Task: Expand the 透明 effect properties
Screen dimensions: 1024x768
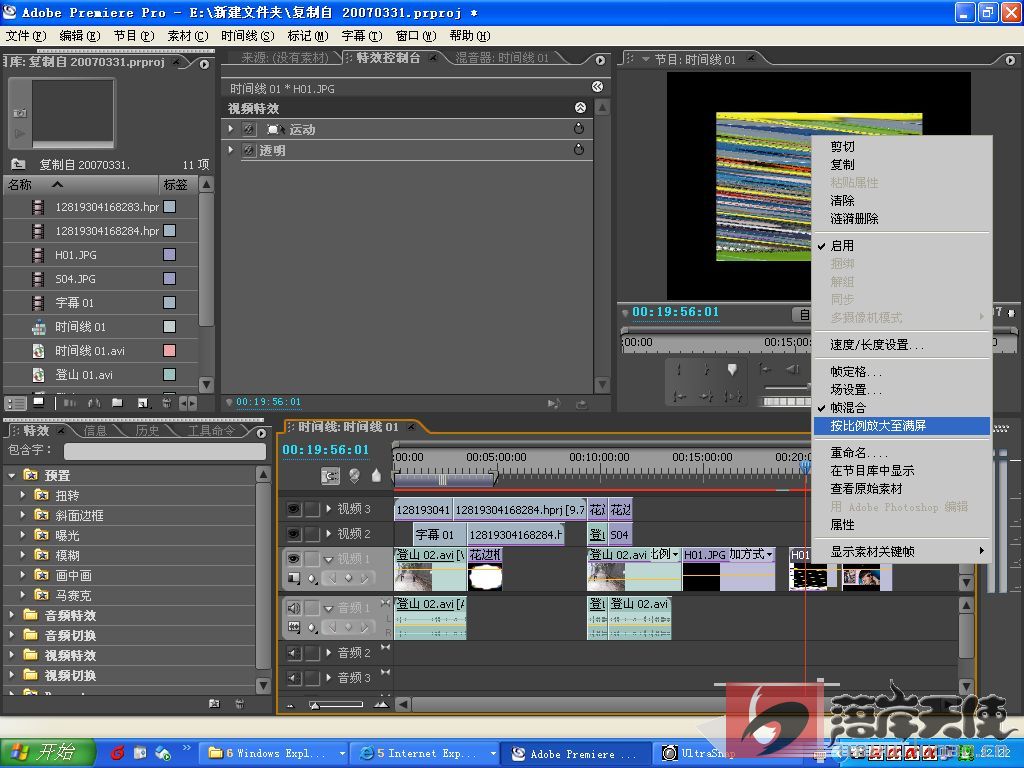Action: pos(231,150)
